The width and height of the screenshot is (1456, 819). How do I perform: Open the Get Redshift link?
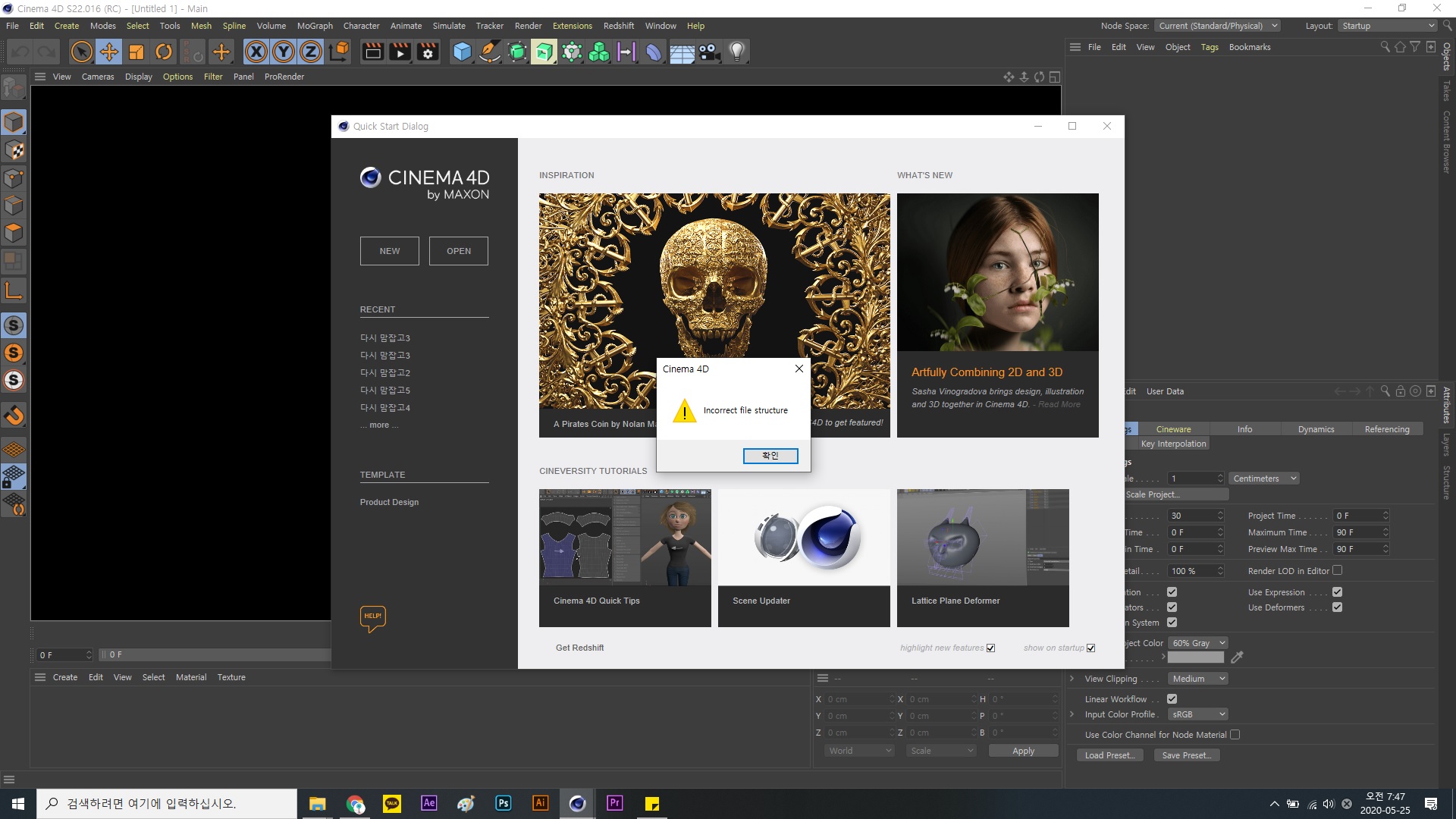coord(579,648)
